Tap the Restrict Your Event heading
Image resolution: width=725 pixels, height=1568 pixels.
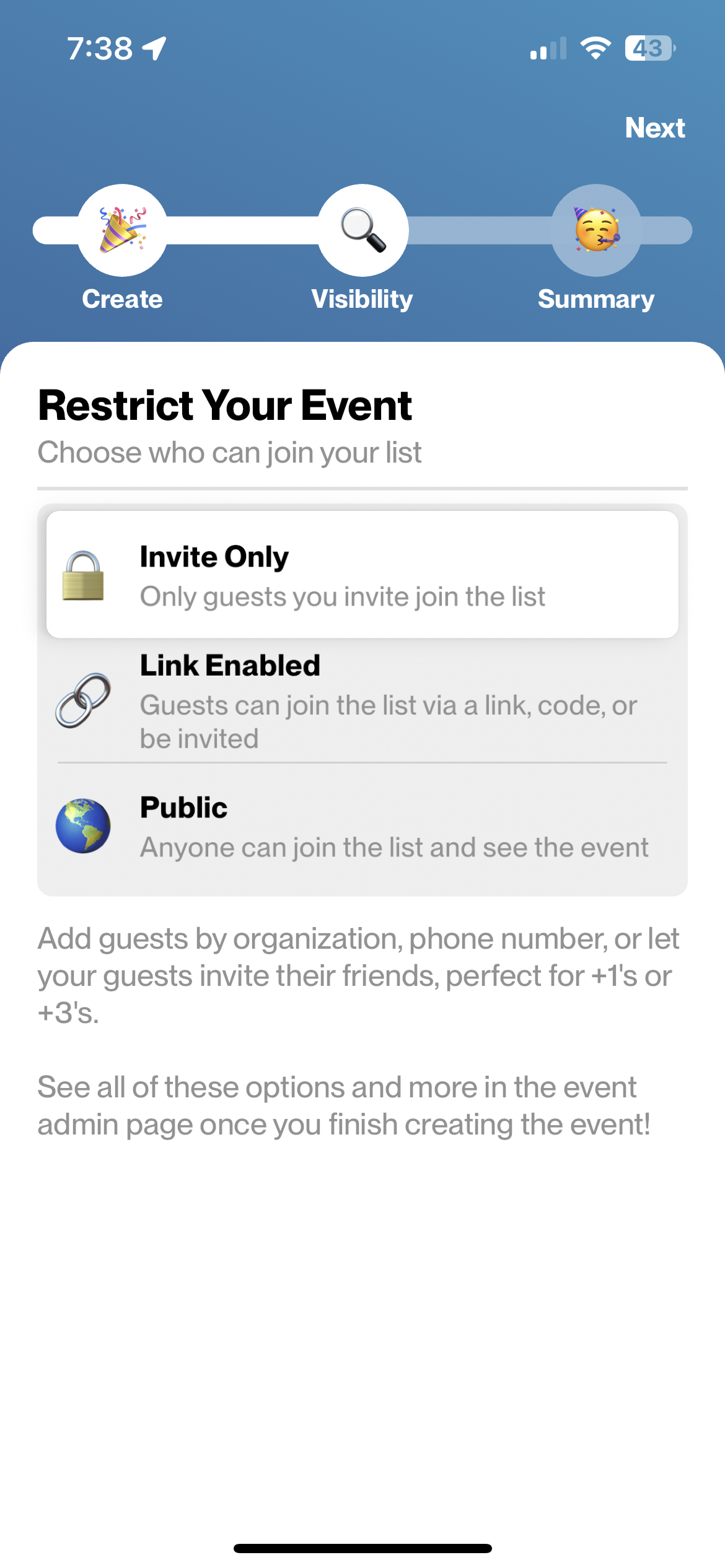[x=225, y=405]
